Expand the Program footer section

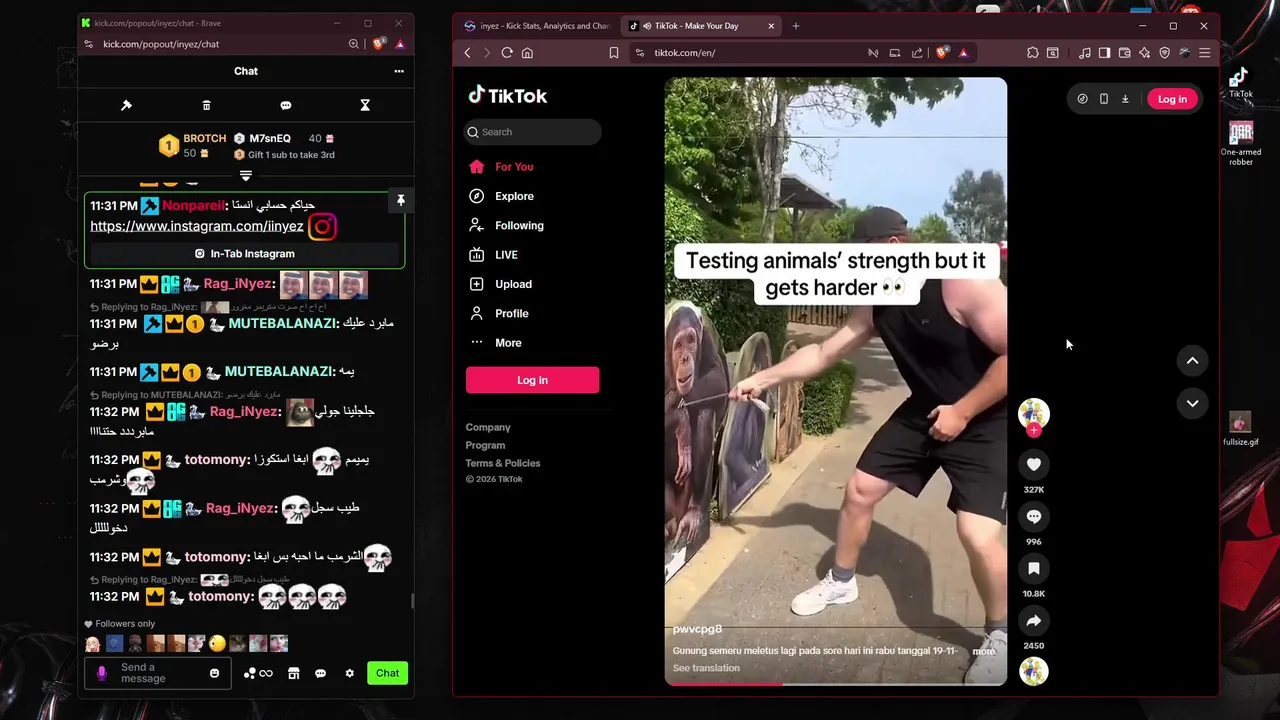pos(485,445)
